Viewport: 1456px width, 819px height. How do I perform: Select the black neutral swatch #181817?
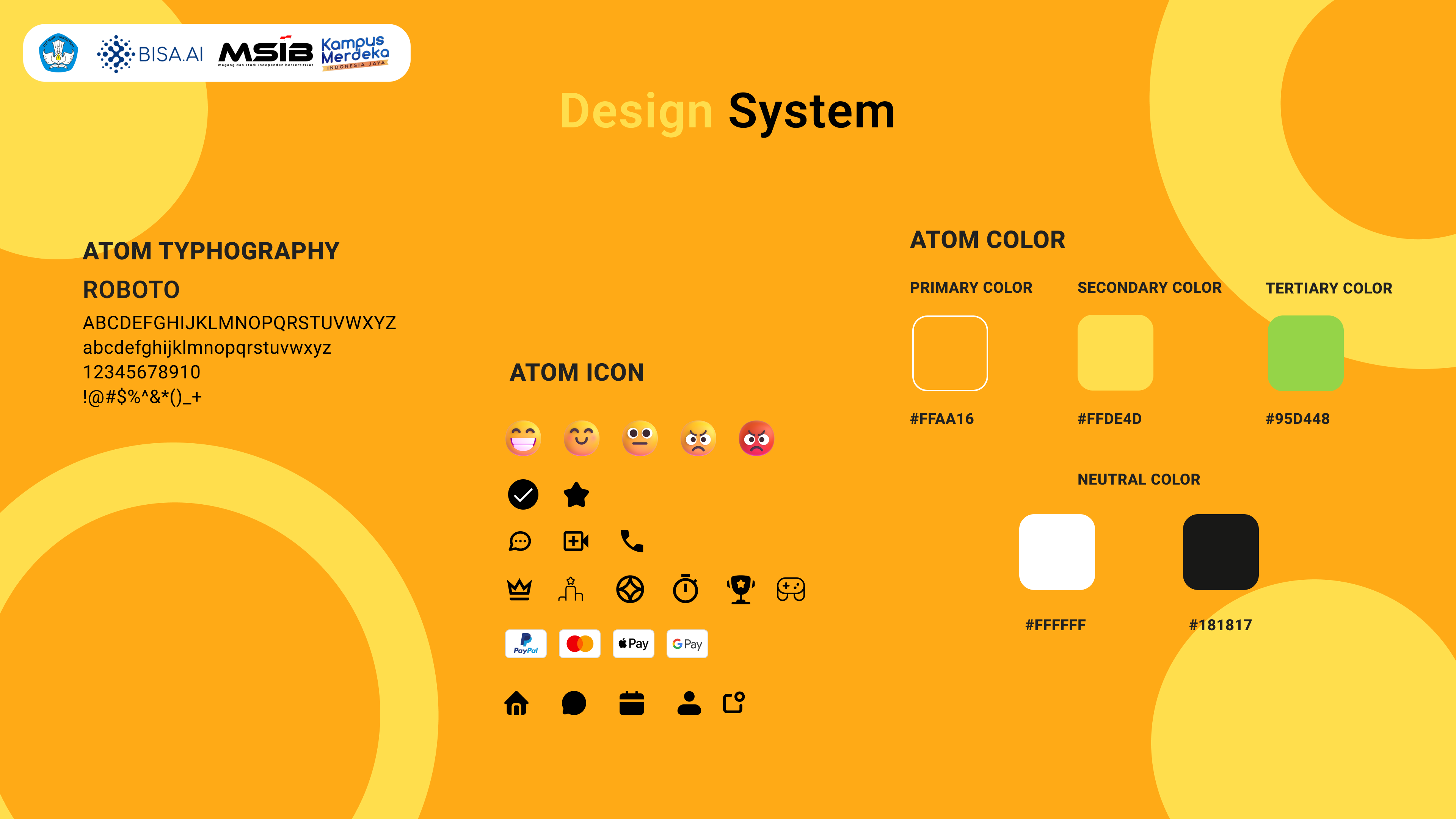pos(1221,552)
